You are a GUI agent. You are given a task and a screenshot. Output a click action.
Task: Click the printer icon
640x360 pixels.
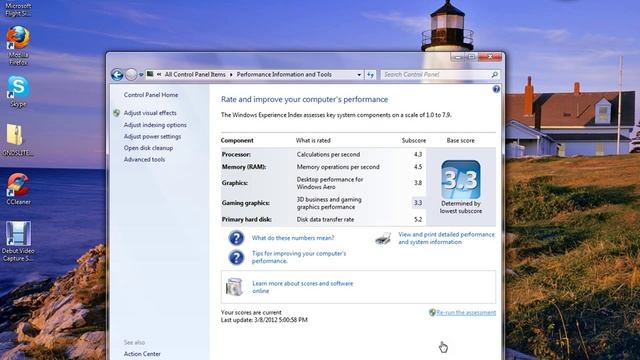(383, 238)
